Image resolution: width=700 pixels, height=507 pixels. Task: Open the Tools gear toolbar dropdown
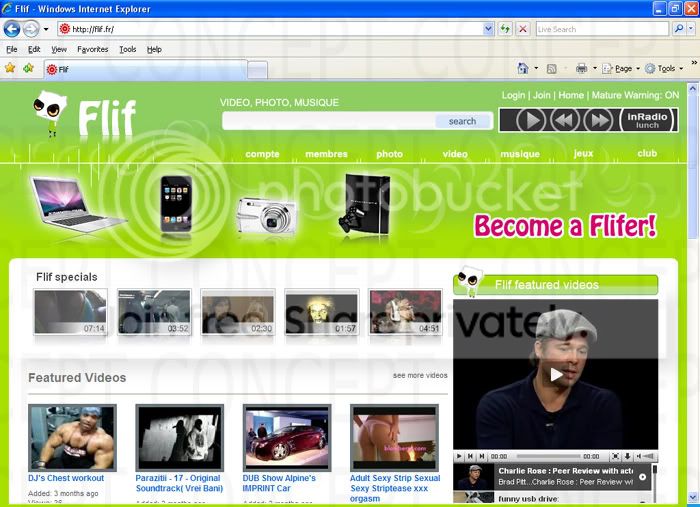pos(664,68)
